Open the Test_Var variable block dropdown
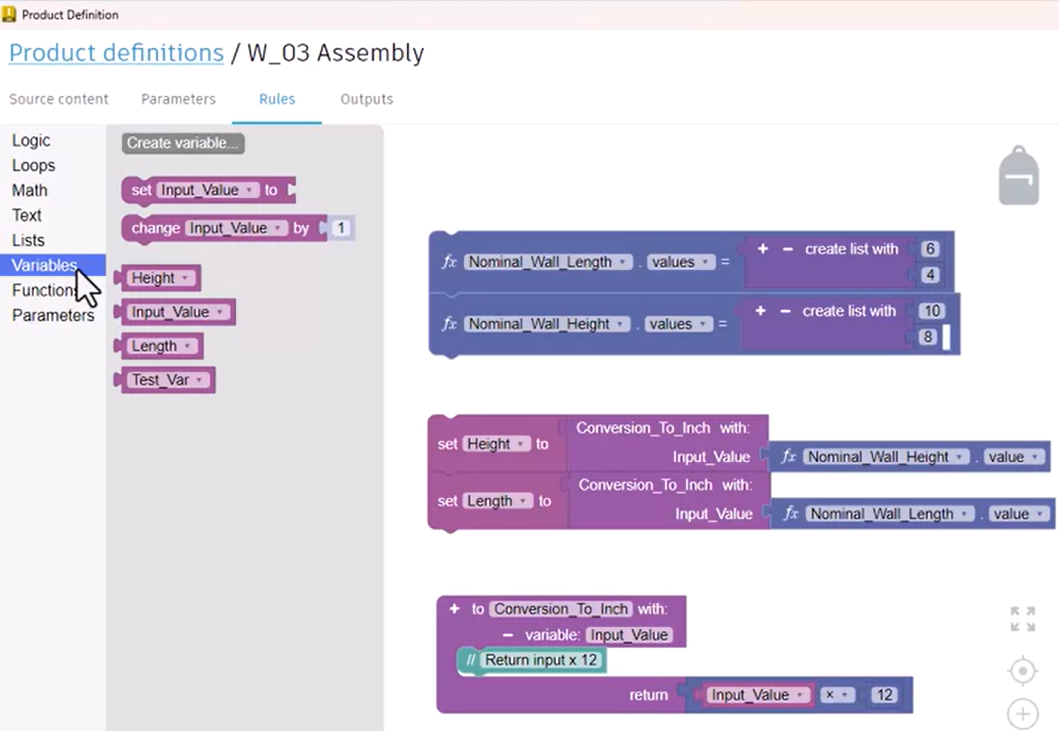This screenshot has height=731, width=1059. click(x=168, y=380)
